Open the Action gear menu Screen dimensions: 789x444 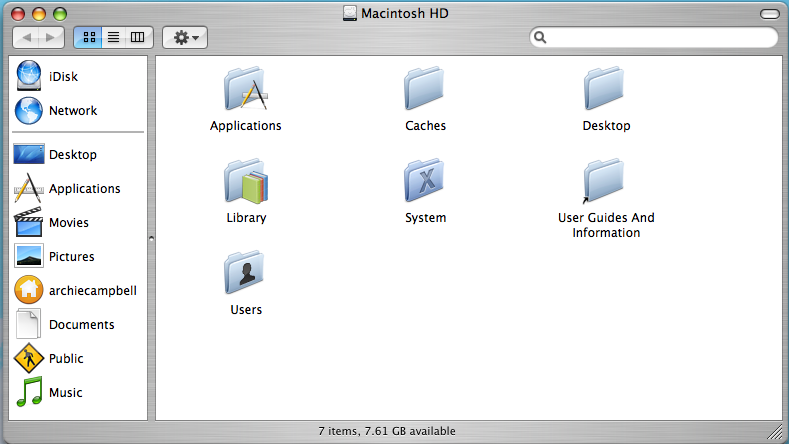(x=185, y=37)
